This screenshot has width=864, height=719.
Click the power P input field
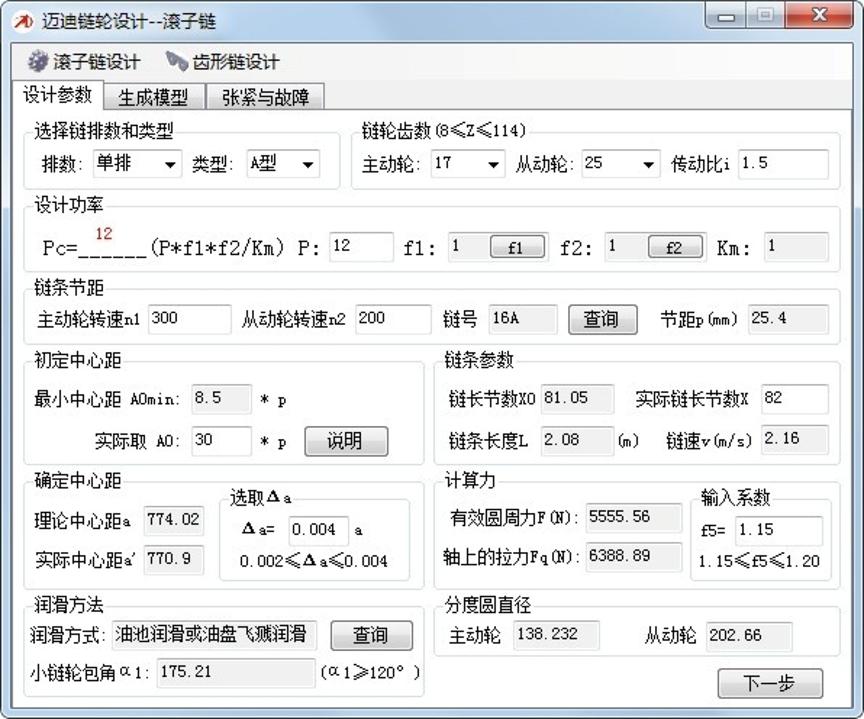361,246
